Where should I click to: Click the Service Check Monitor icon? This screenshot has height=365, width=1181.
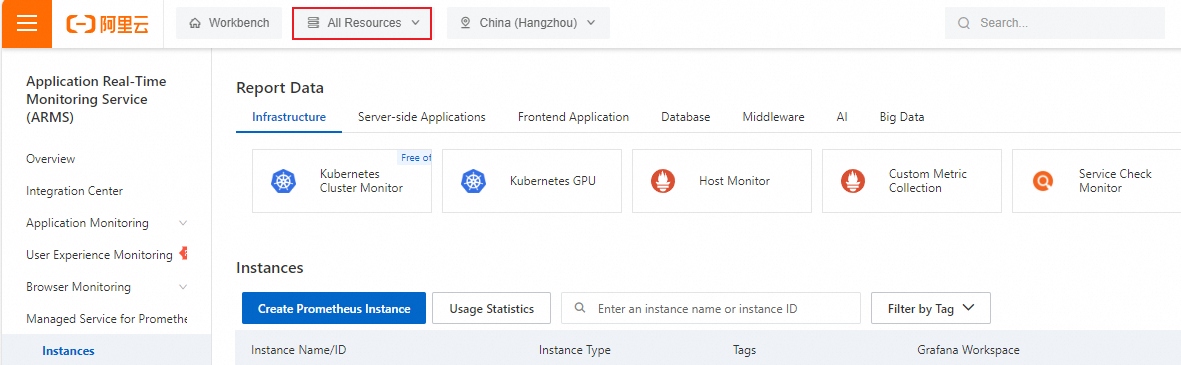[1042, 181]
